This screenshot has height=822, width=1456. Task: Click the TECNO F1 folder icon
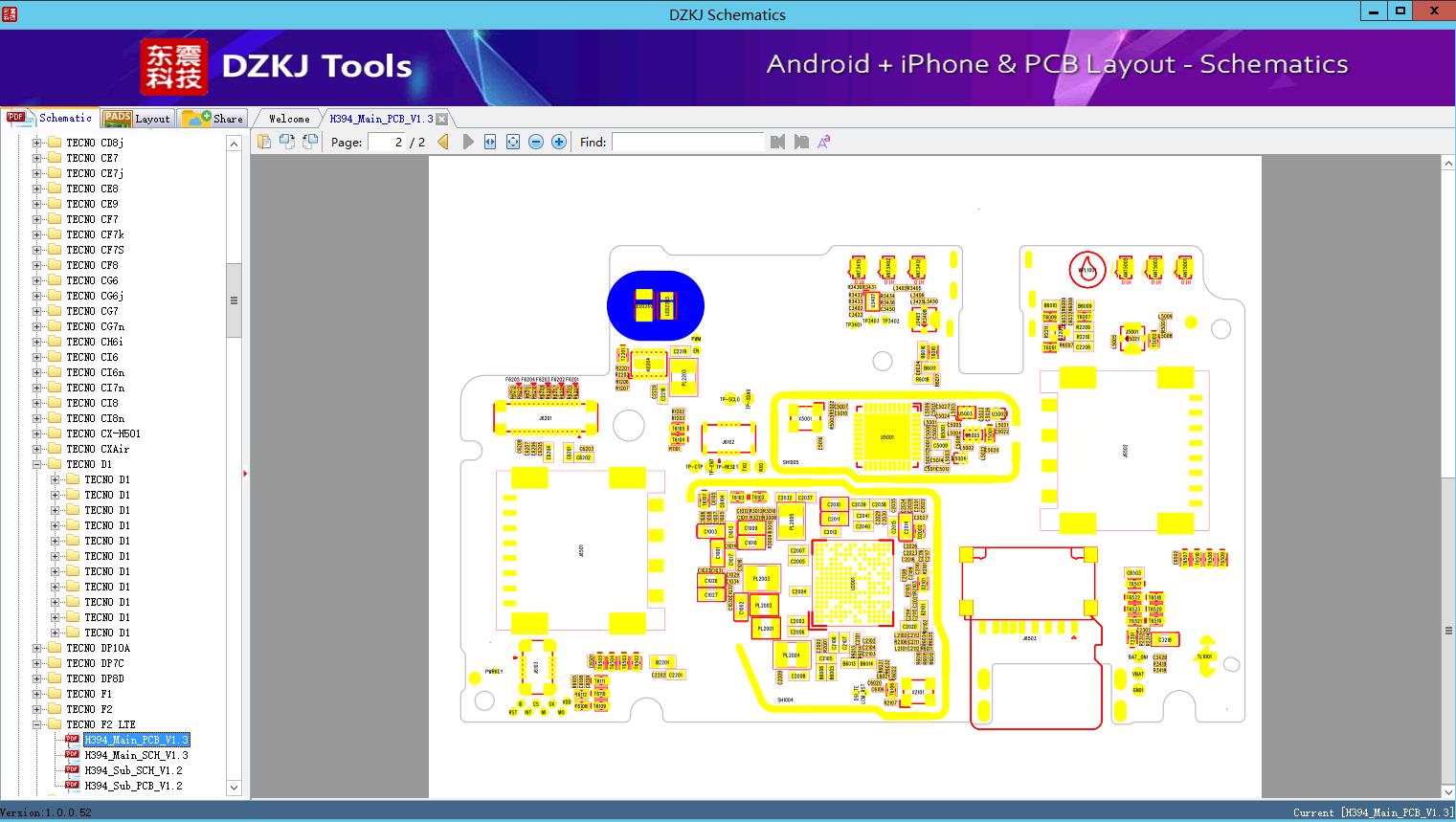tap(54, 694)
